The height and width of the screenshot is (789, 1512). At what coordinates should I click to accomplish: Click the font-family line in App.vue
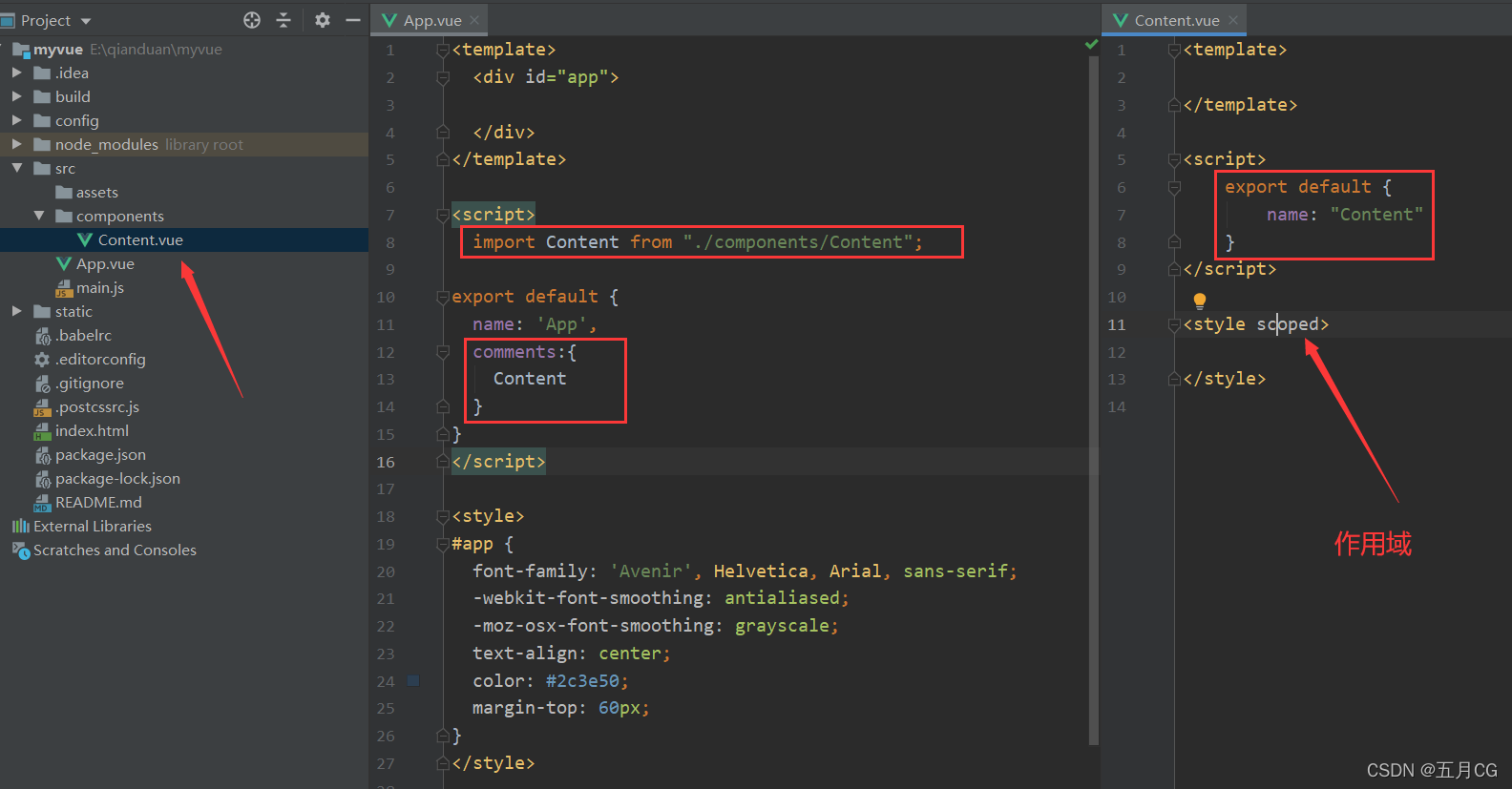745,571
